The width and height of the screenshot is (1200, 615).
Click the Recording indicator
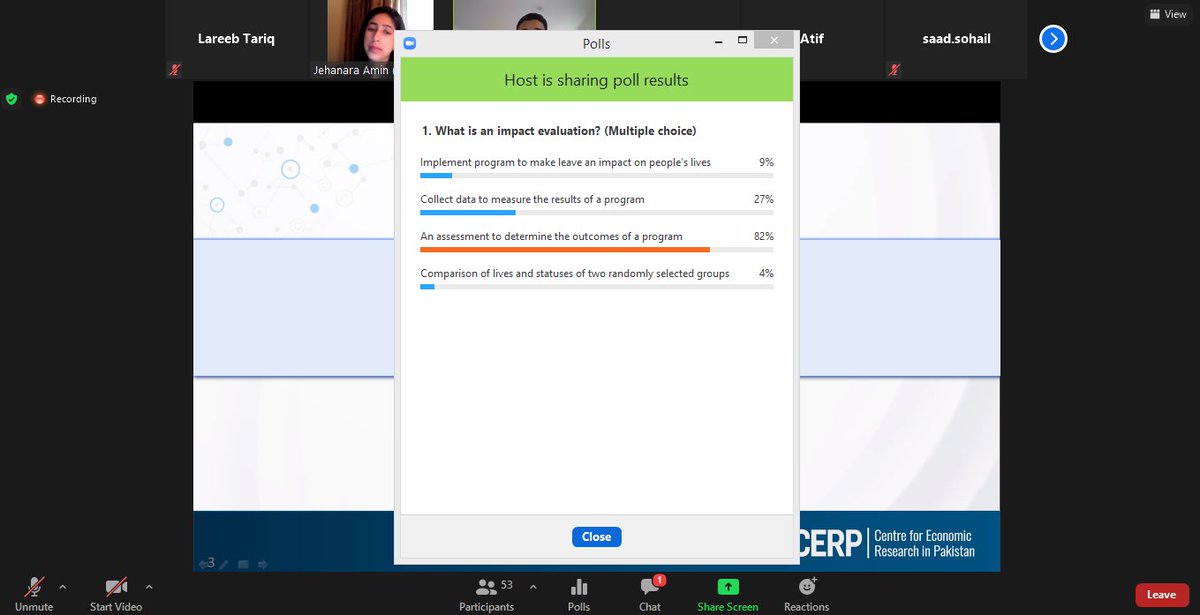(x=65, y=99)
